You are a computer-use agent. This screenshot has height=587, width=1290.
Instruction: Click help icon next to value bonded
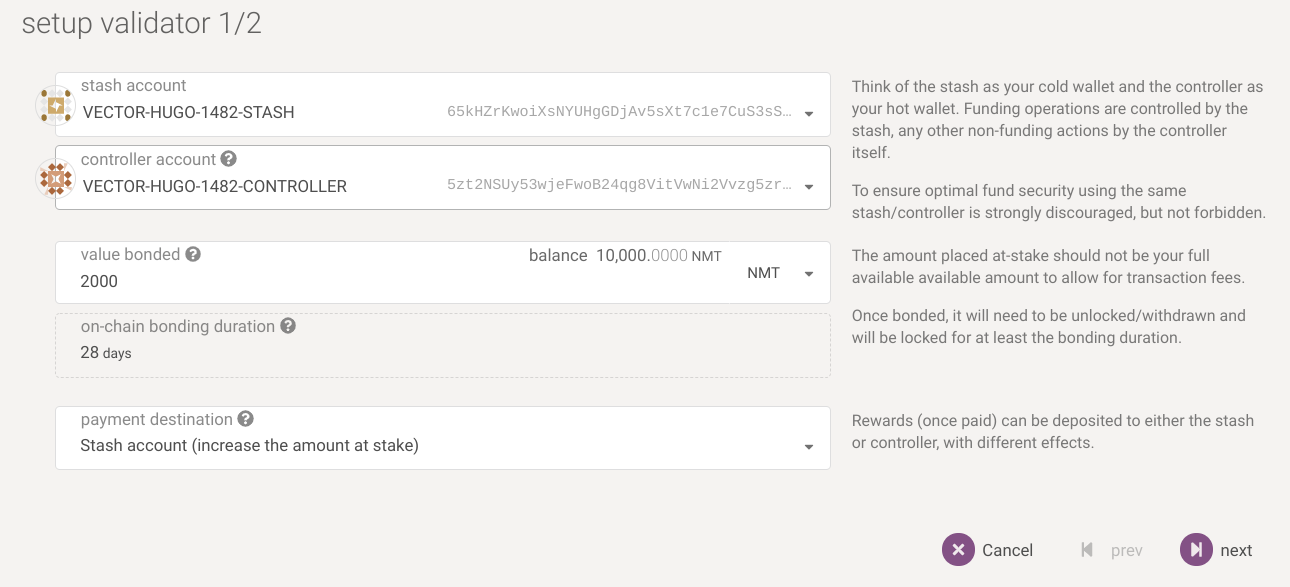(x=193, y=254)
